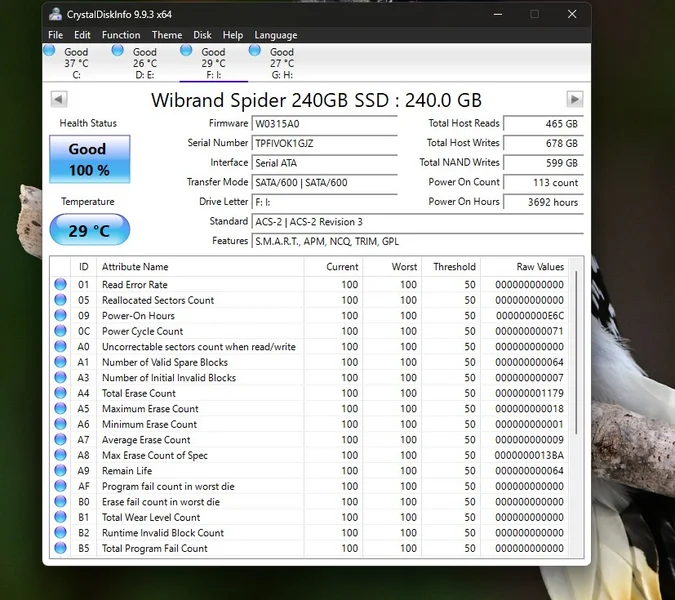This screenshot has height=600, width=675.
Task: Click status orb of Initial Invalid Blocks row
Action: (x=60, y=377)
